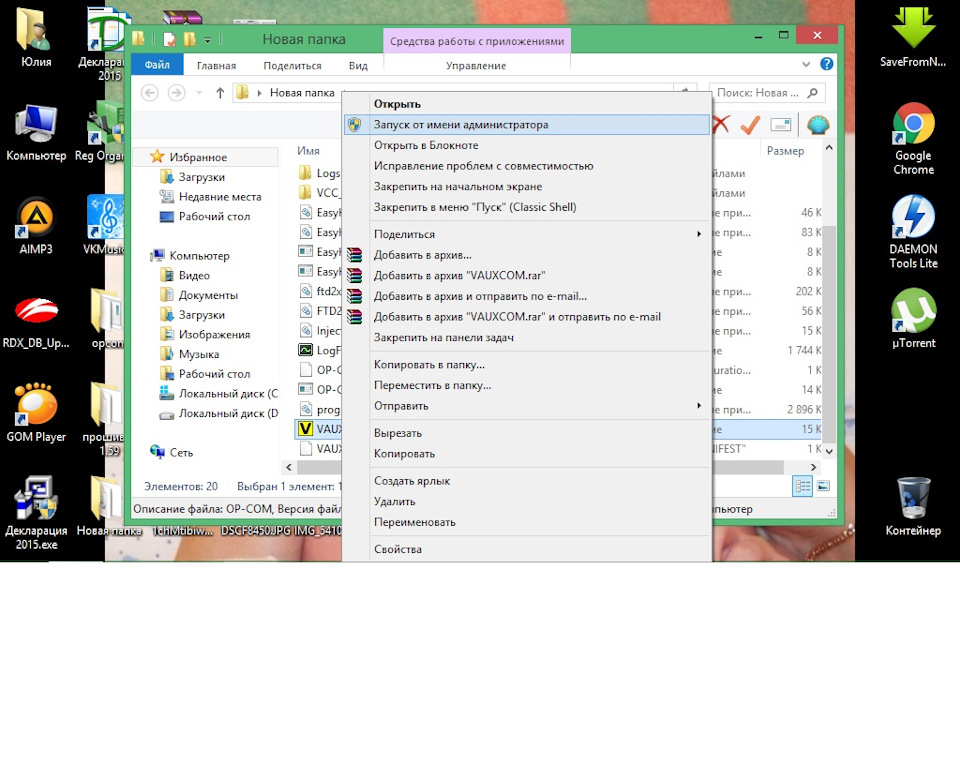The height and width of the screenshot is (780, 960).
Task: Select Музыка in navigation pane
Action: pyautogui.click(x=189, y=354)
